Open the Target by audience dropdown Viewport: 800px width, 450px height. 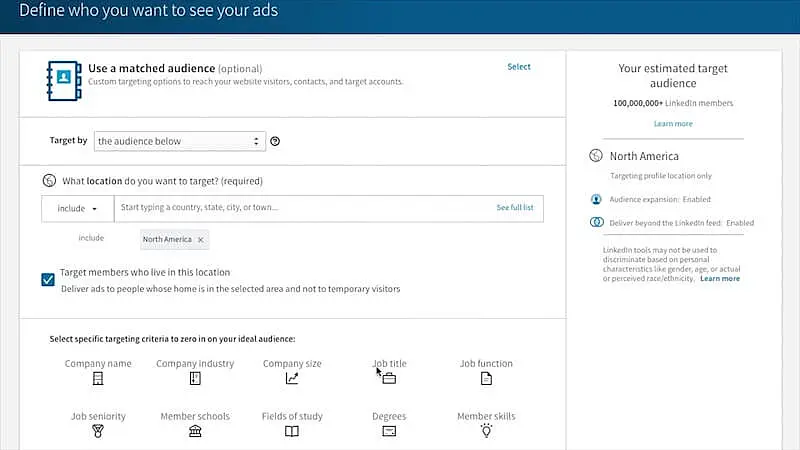tap(180, 141)
